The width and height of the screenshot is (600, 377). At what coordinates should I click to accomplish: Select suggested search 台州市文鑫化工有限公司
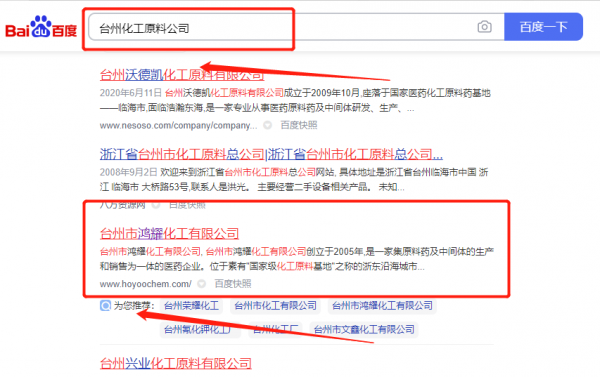tap(364, 330)
